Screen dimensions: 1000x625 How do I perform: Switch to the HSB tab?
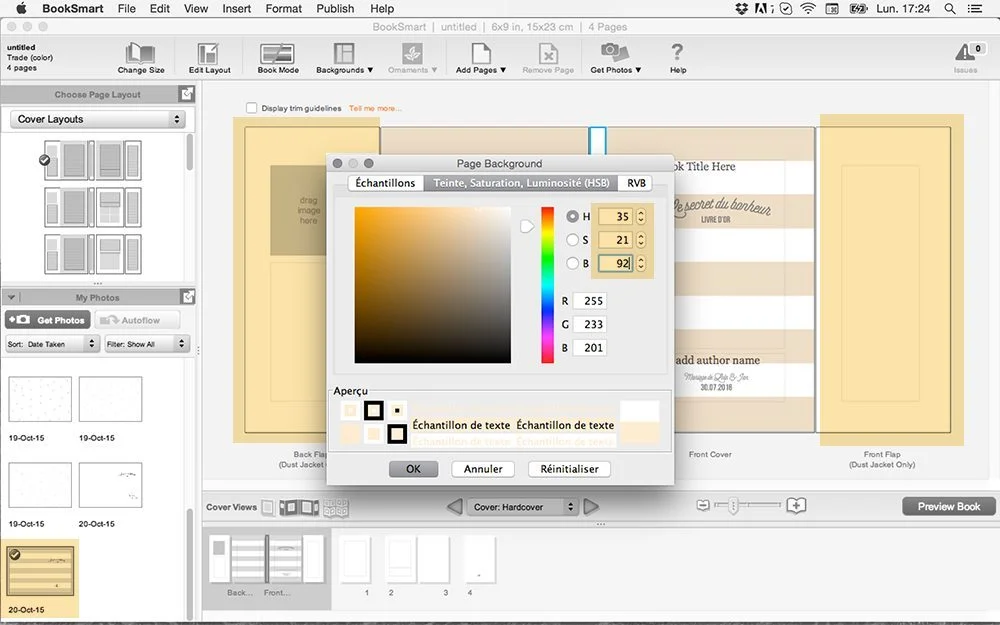tap(521, 183)
